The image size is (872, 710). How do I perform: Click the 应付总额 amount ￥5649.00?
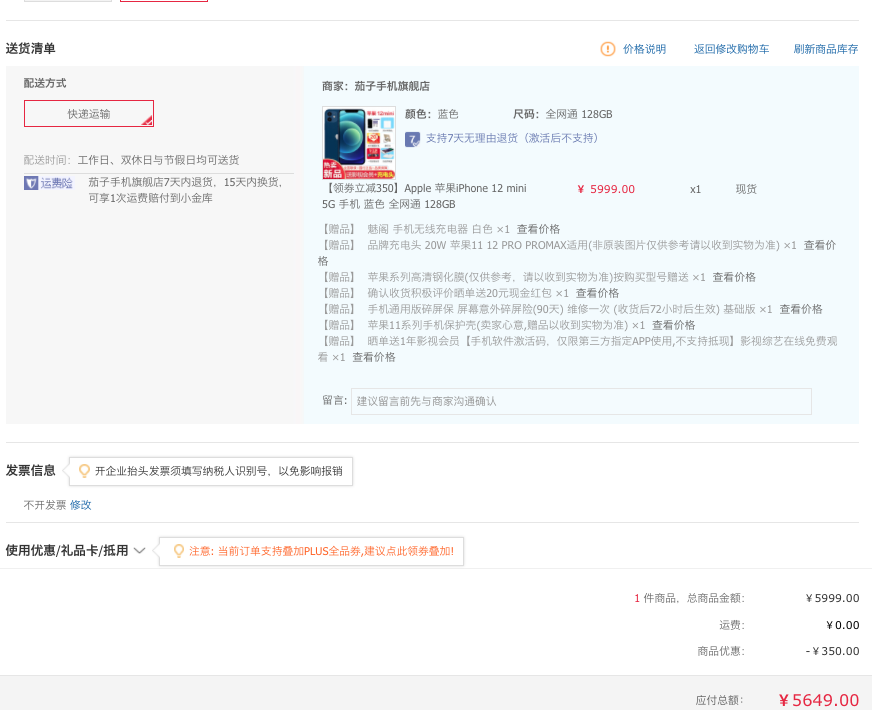point(819,700)
